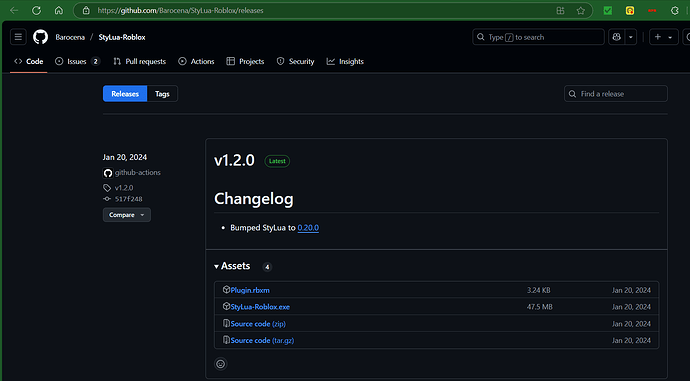This screenshot has width=690, height=381.
Task: Click the Jan 20, 2024 release date in sidebar
Action: pyautogui.click(x=125, y=157)
